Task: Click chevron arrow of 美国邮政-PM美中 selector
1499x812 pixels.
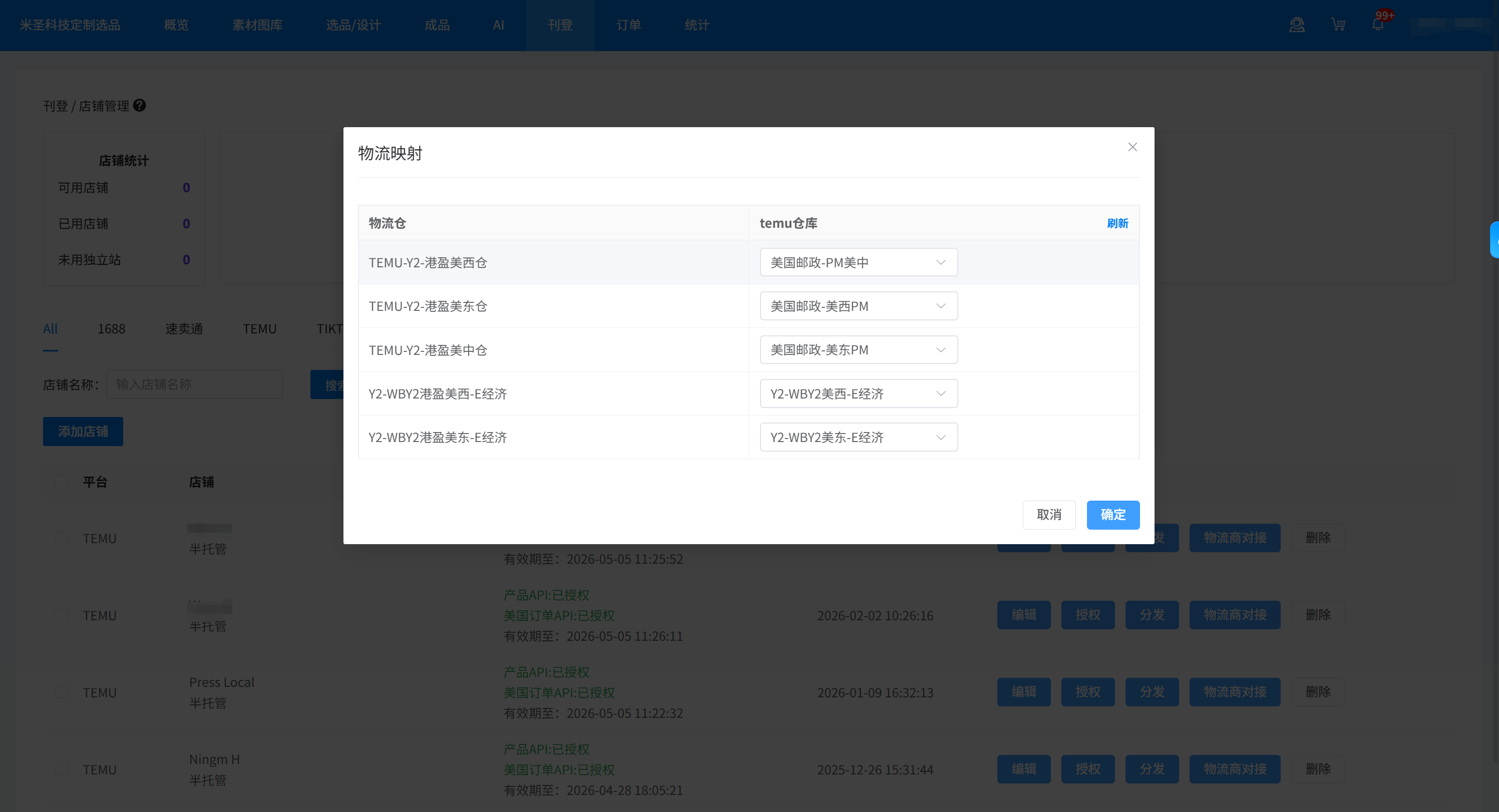Action: click(x=940, y=262)
